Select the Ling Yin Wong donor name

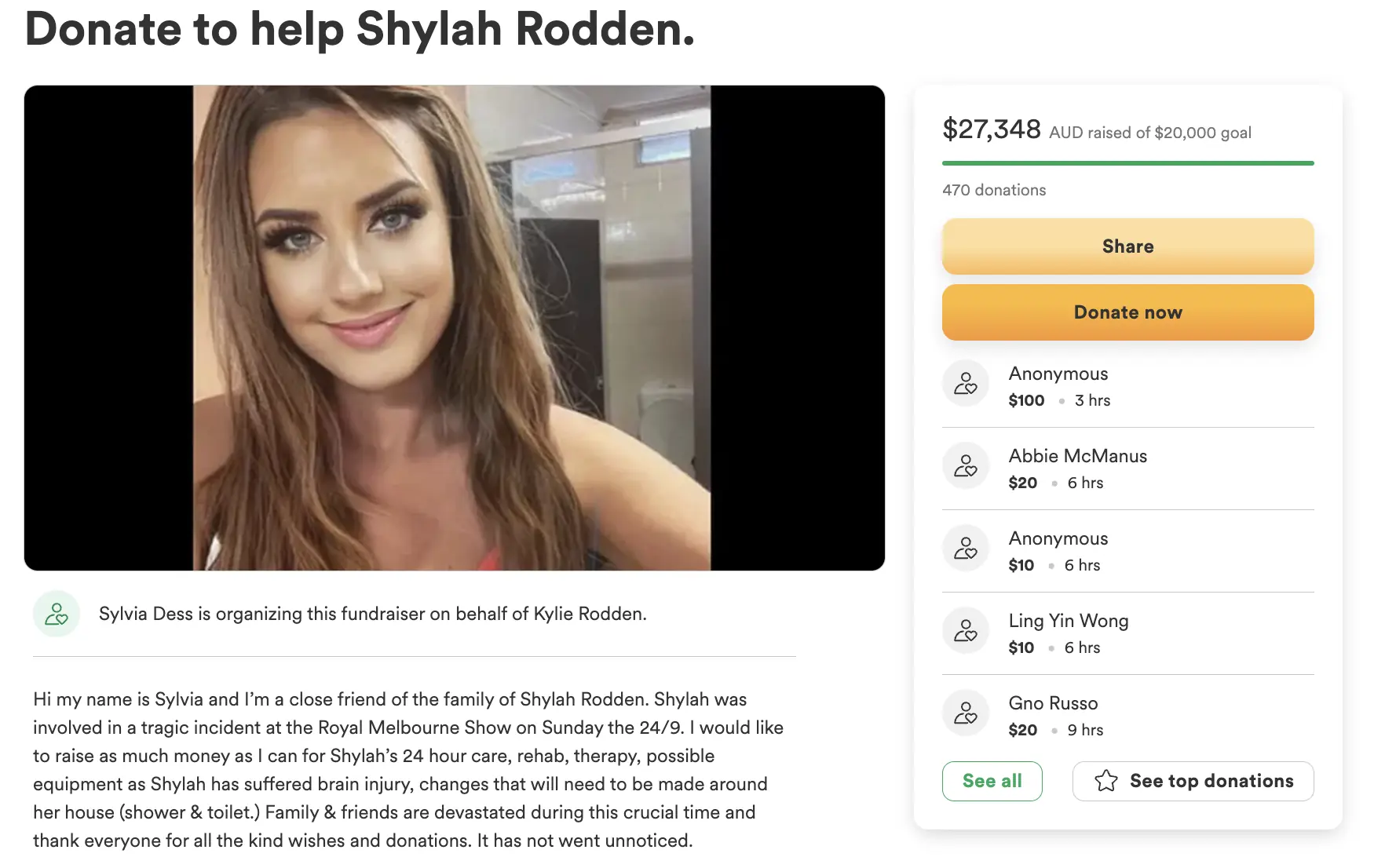(x=1069, y=621)
